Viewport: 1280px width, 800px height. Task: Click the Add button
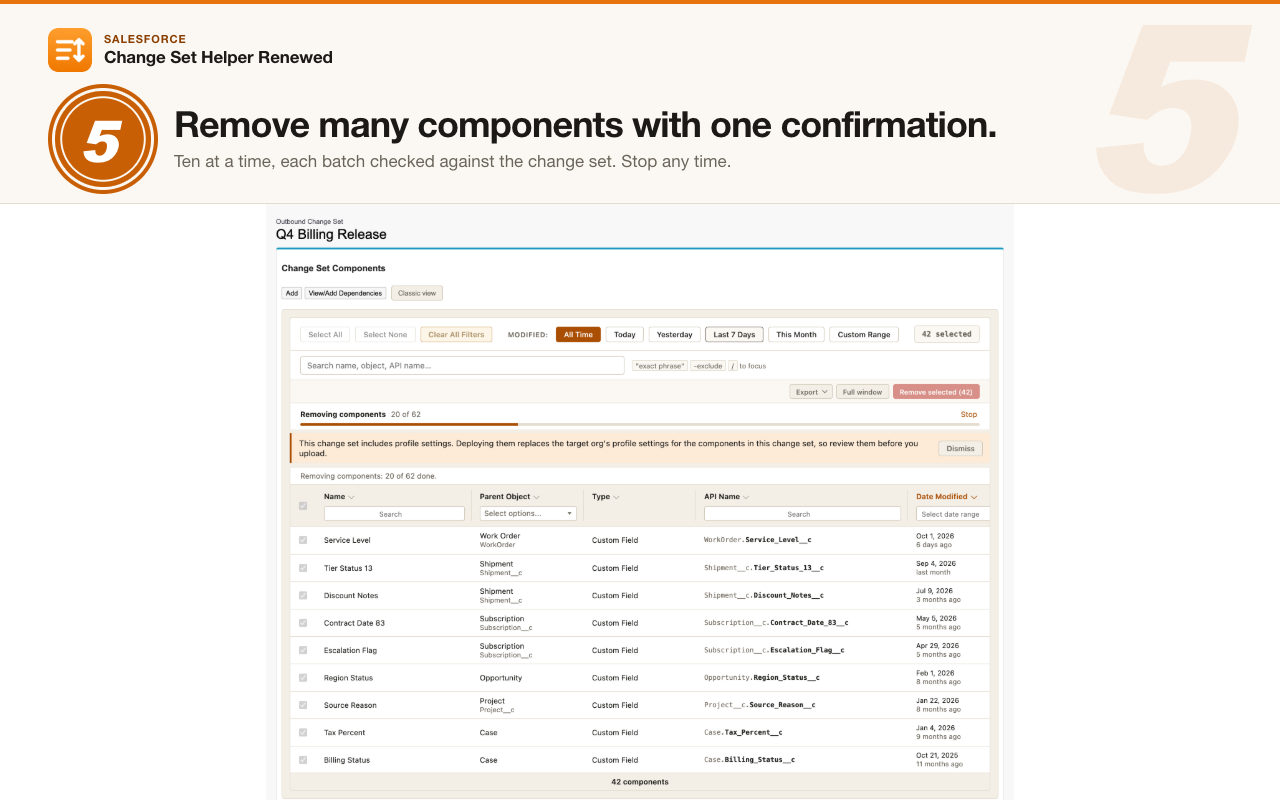click(291, 293)
